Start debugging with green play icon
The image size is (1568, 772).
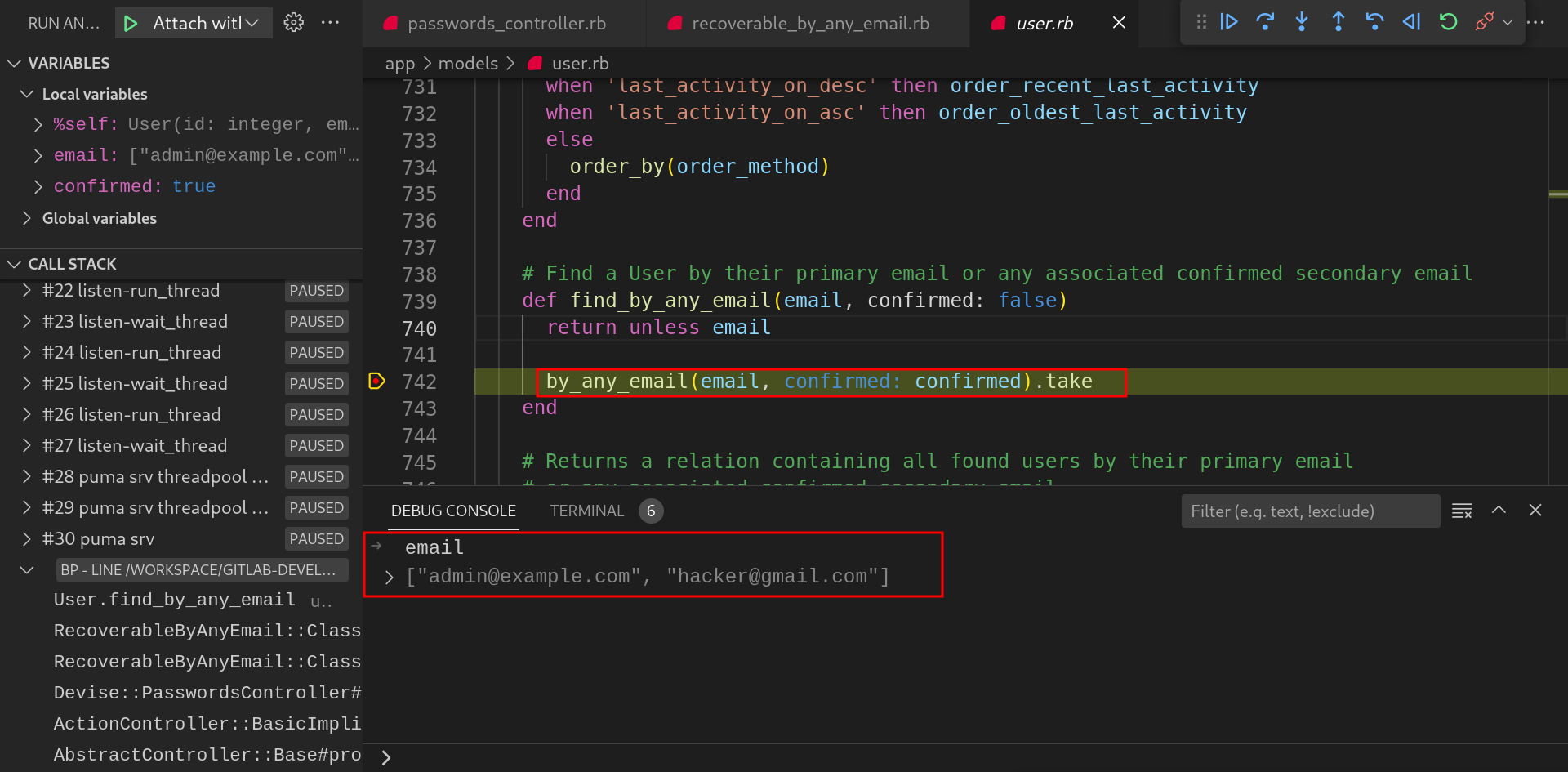click(131, 23)
